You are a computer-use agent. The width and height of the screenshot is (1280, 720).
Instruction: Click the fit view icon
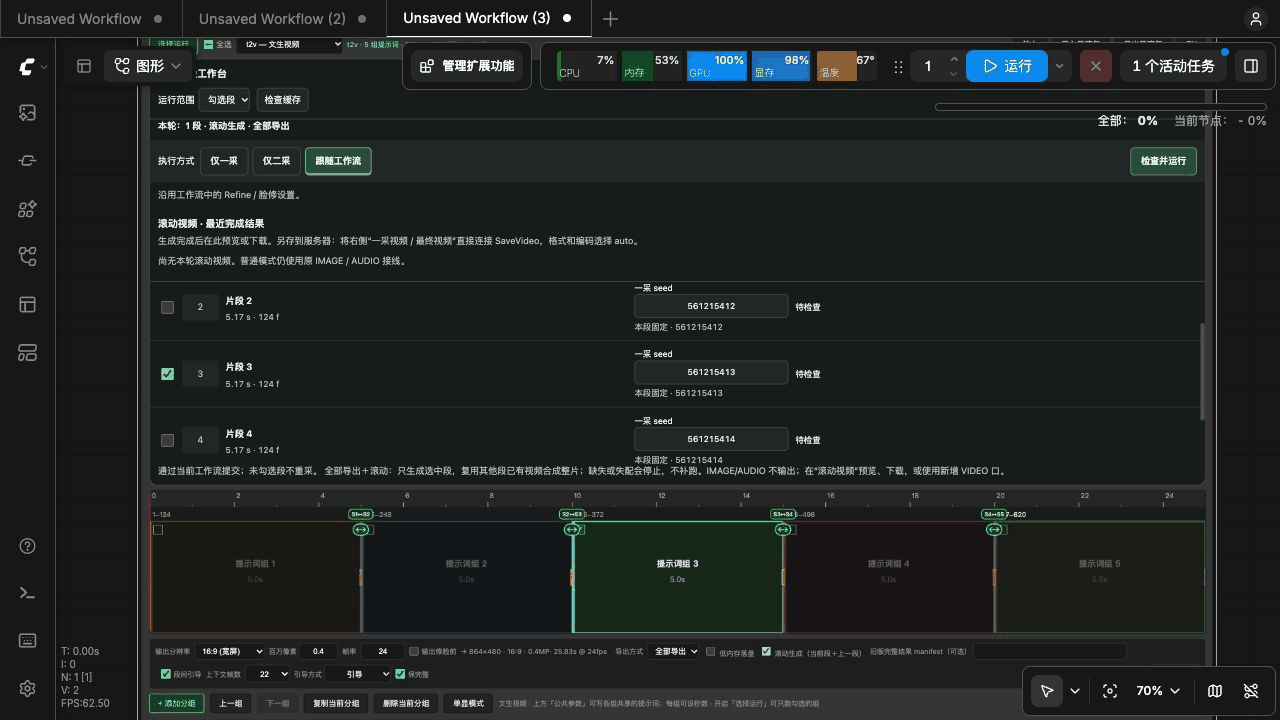pos(1110,691)
